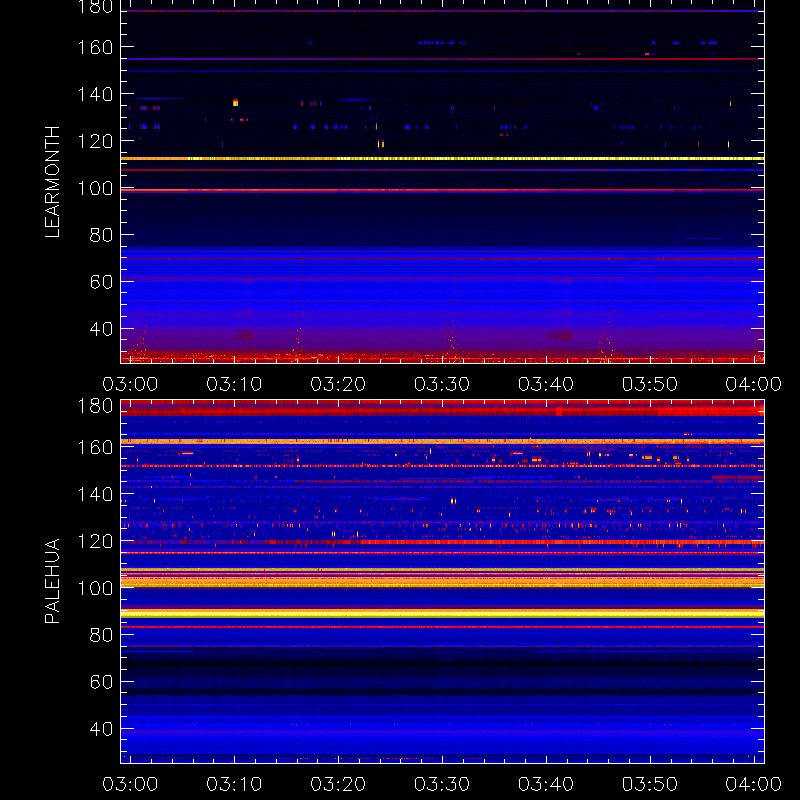Click the 03:50 time label under LEARMONTH plot
Image resolution: width=800 pixels, height=800 pixels.
pyautogui.click(x=649, y=384)
